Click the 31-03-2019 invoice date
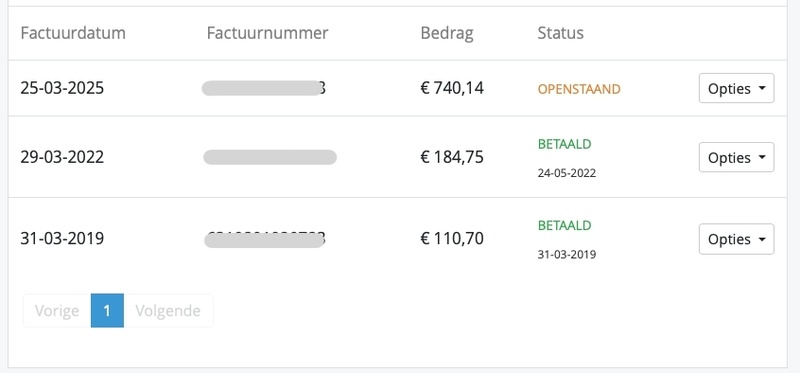 [62, 238]
